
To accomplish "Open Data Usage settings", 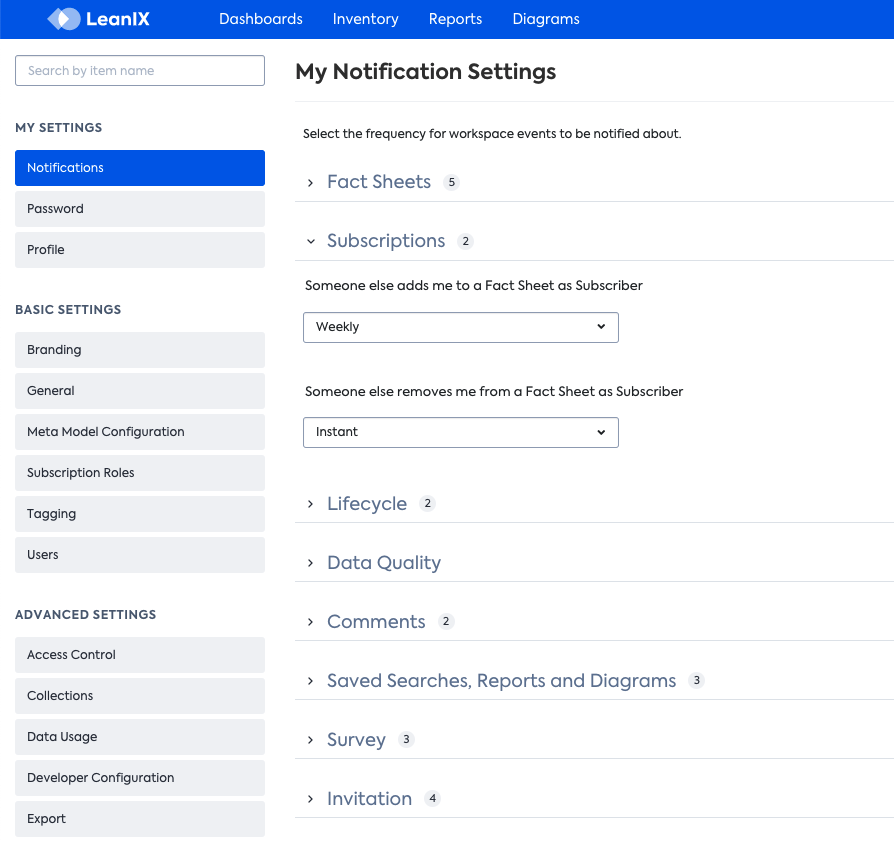I will (140, 737).
